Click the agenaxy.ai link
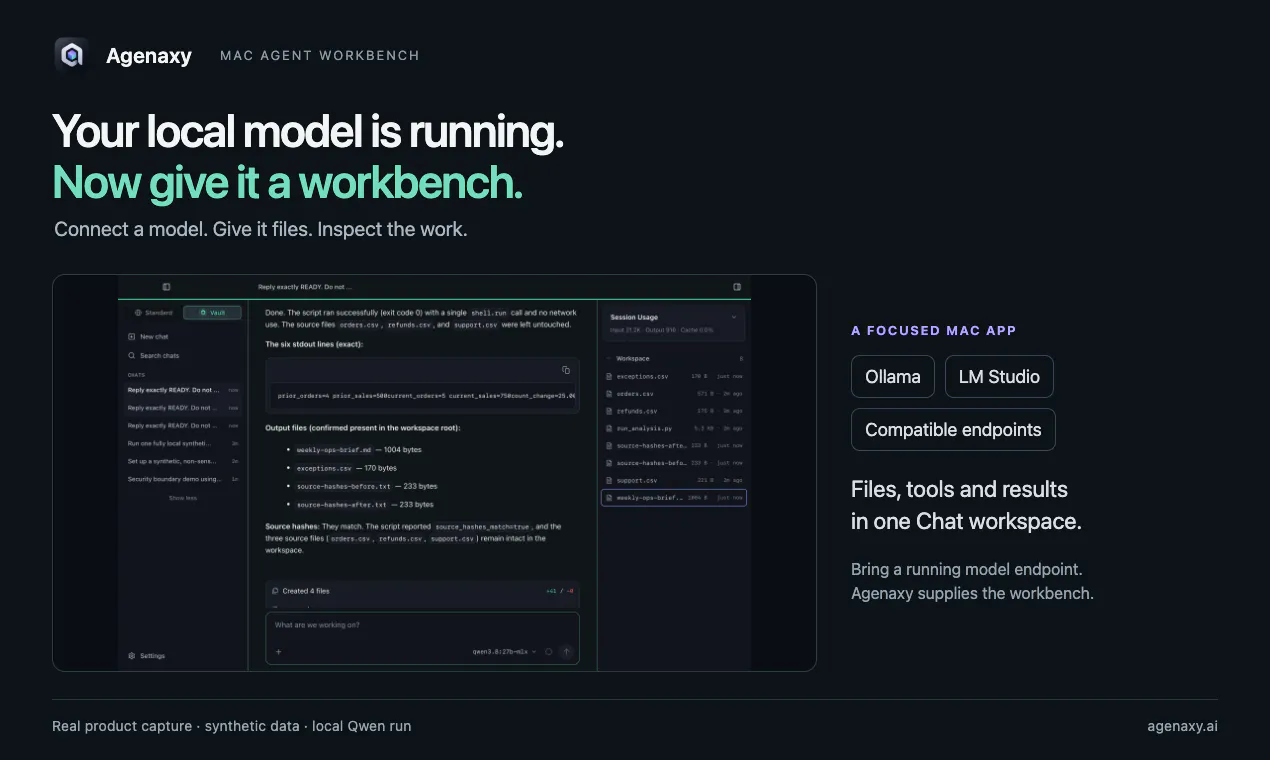Image resolution: width=1270 pixels, height=760 pixels. (x=1182, y=726)
